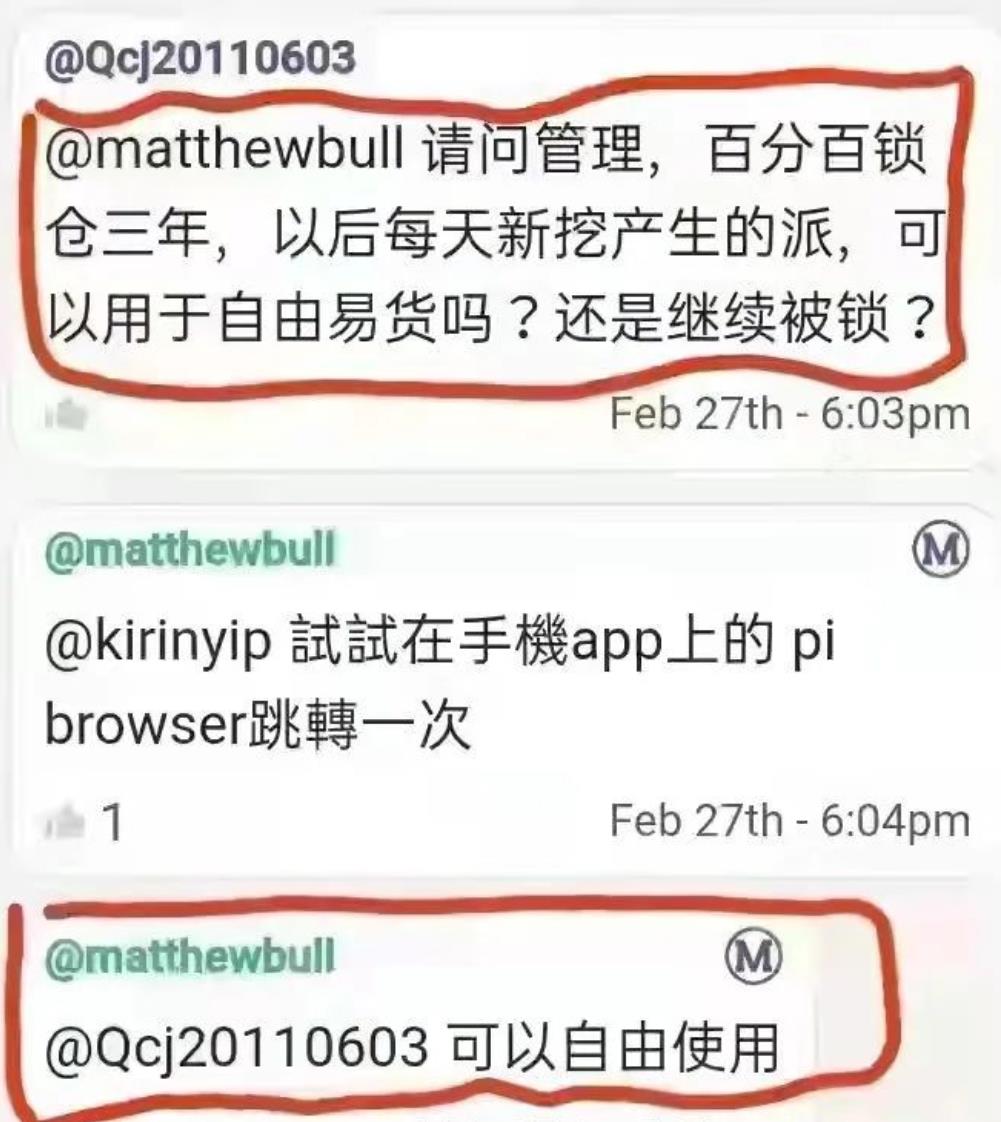The image size is (1001, 1122).
Task: Like the Qcj20110603 question message
Action: click(66, 414)
